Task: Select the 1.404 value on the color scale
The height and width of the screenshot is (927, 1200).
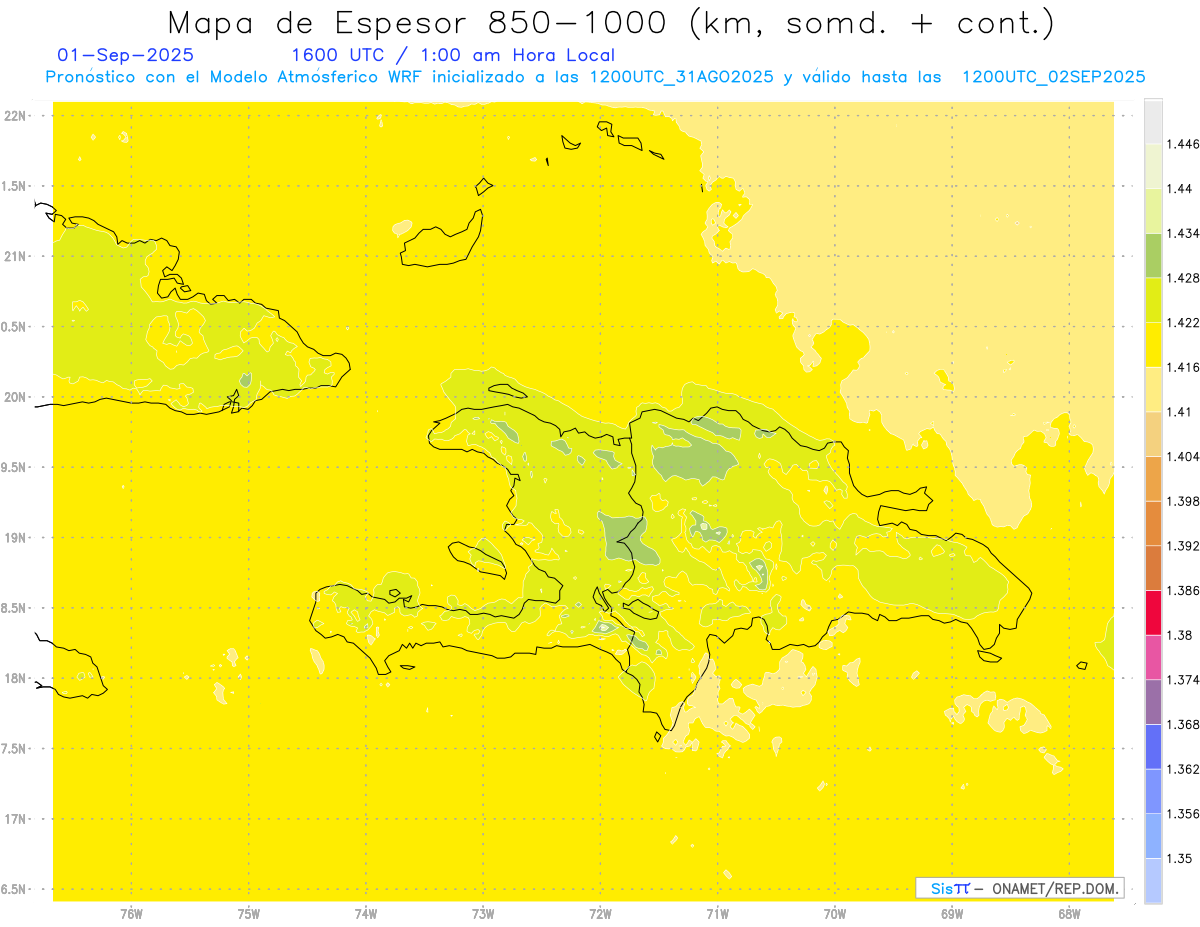Action: pos(1182,456)
